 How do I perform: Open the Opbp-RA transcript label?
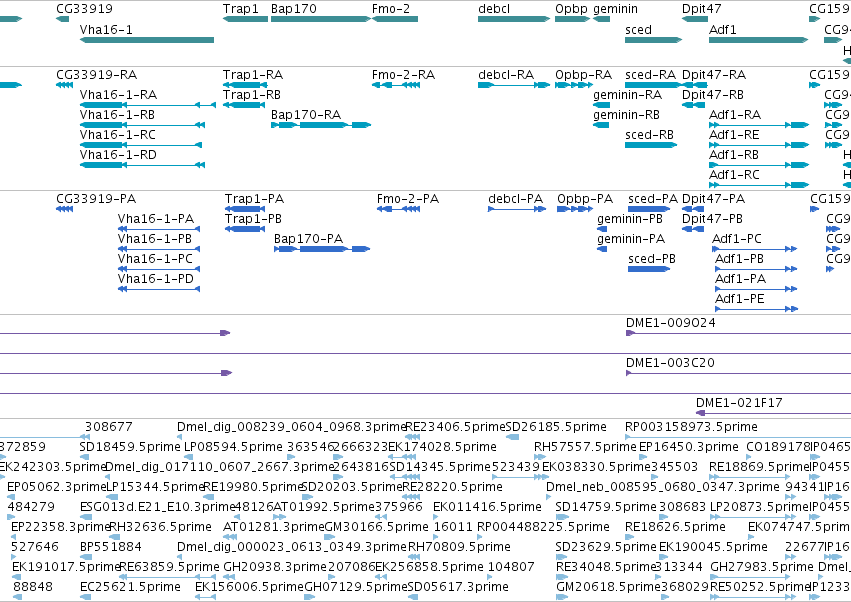(583, 74)
